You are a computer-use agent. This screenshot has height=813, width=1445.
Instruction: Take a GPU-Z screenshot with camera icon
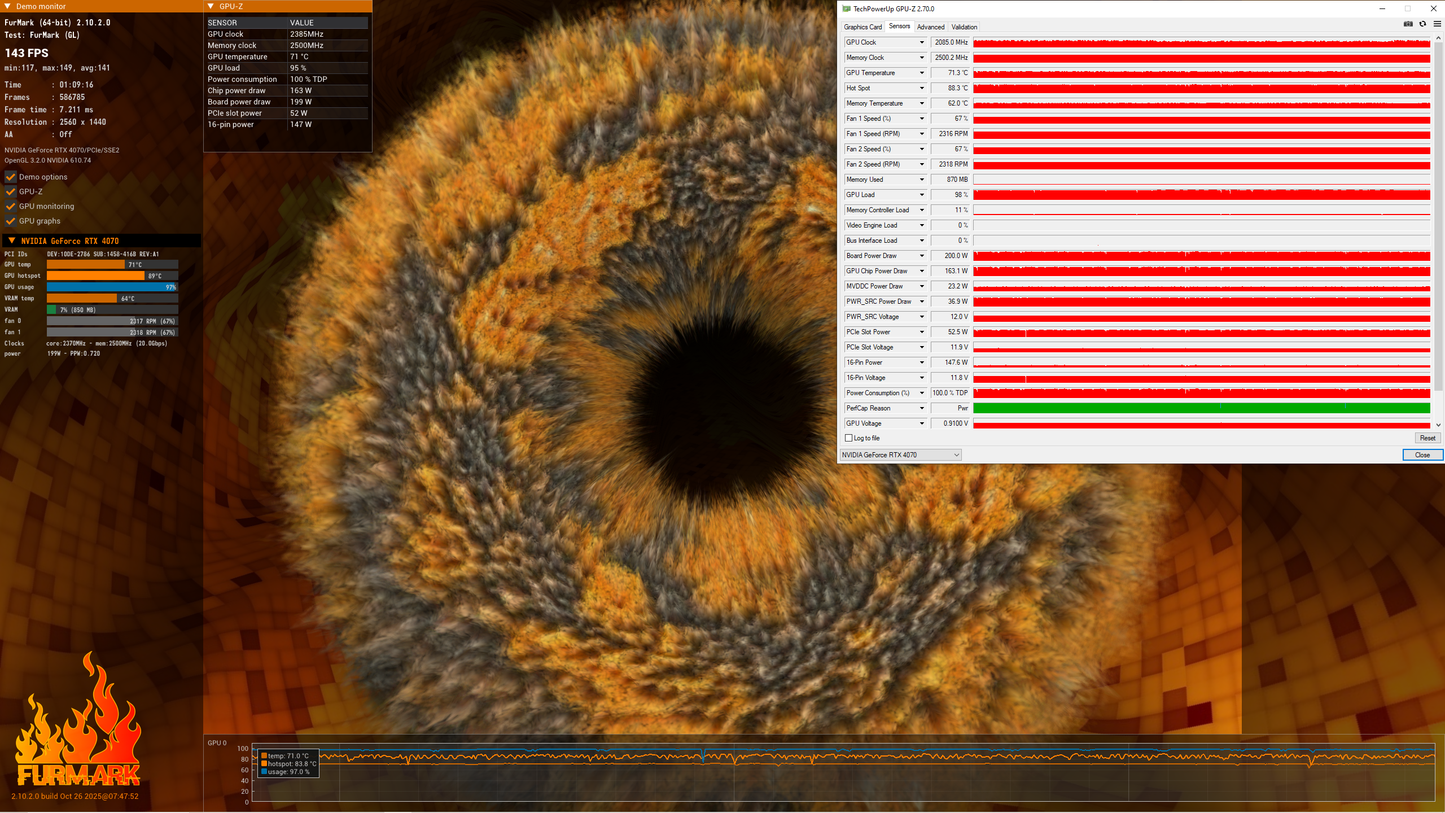tap(1408, 24)
